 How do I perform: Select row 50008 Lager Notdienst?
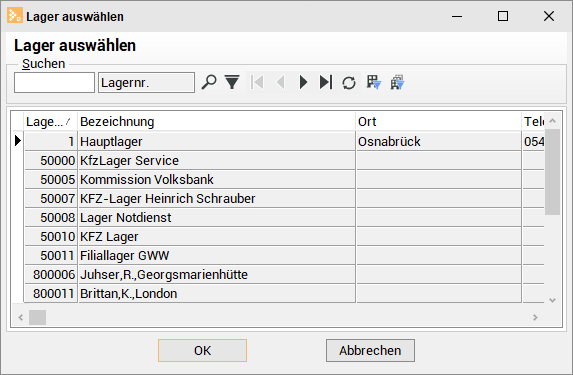click(284, 217)
